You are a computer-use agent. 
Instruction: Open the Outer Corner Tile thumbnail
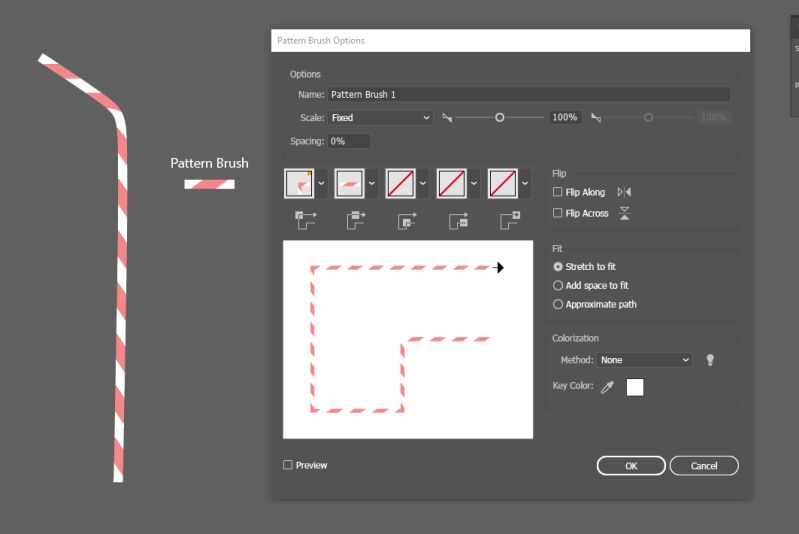pos(299,183)
